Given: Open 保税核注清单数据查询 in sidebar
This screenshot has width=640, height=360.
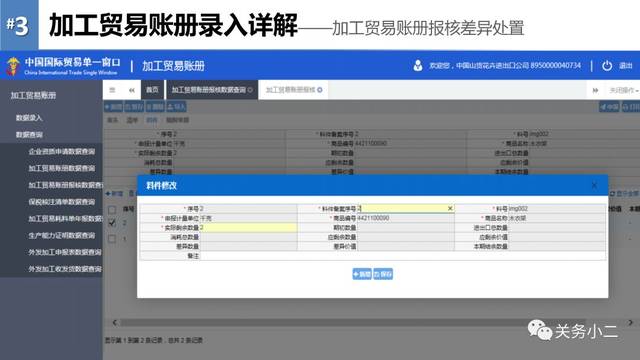Looking at the screenshot, I should [62, 202].
